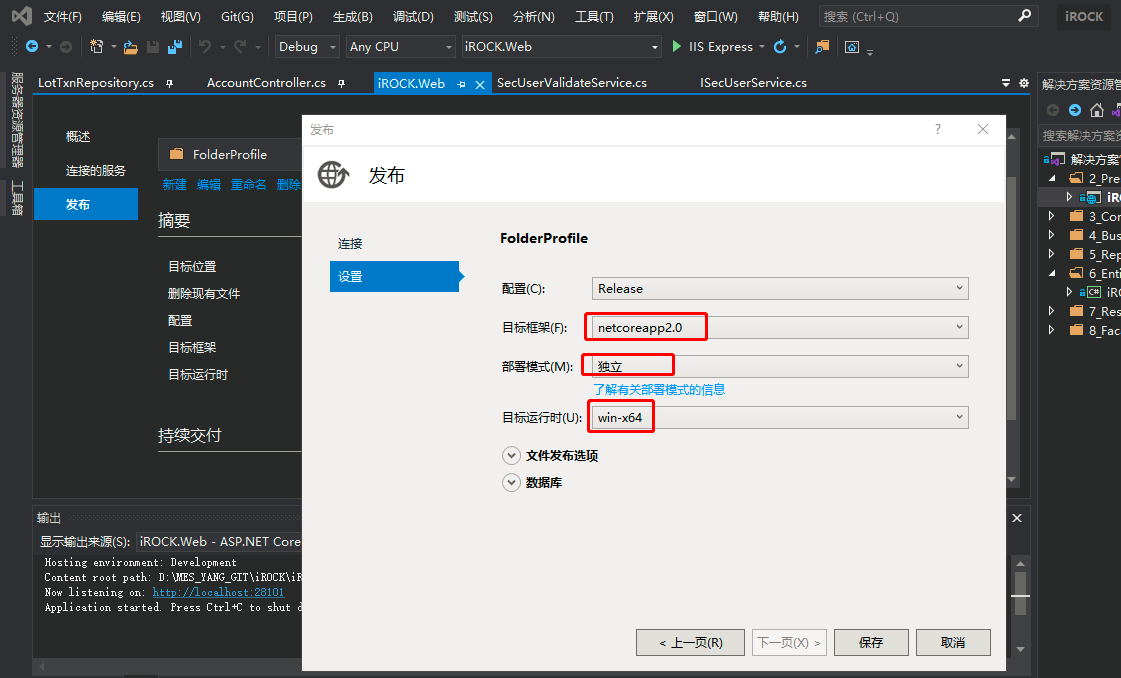This screenshot has width=1121, height=678.
Task: Open the 目标运行时 win-x64 dropdown
Action: point(780,417)
